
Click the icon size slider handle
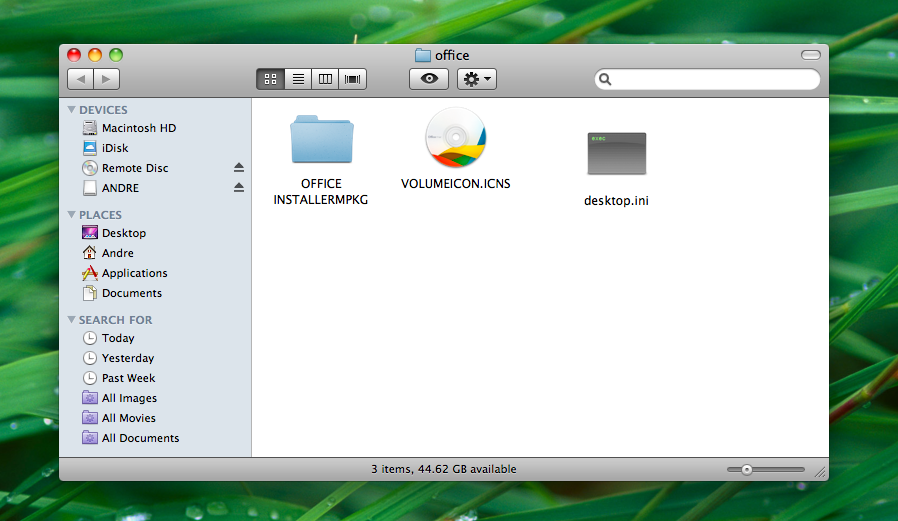747,469
